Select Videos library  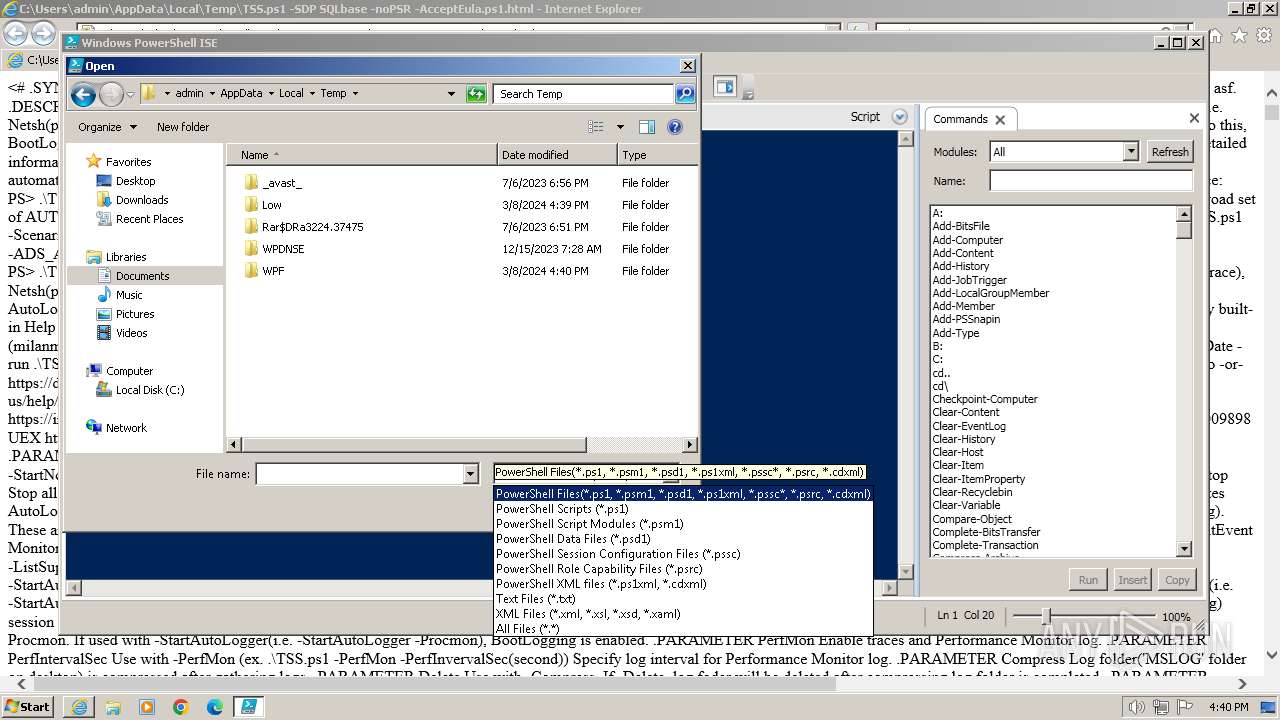(131, 333)
